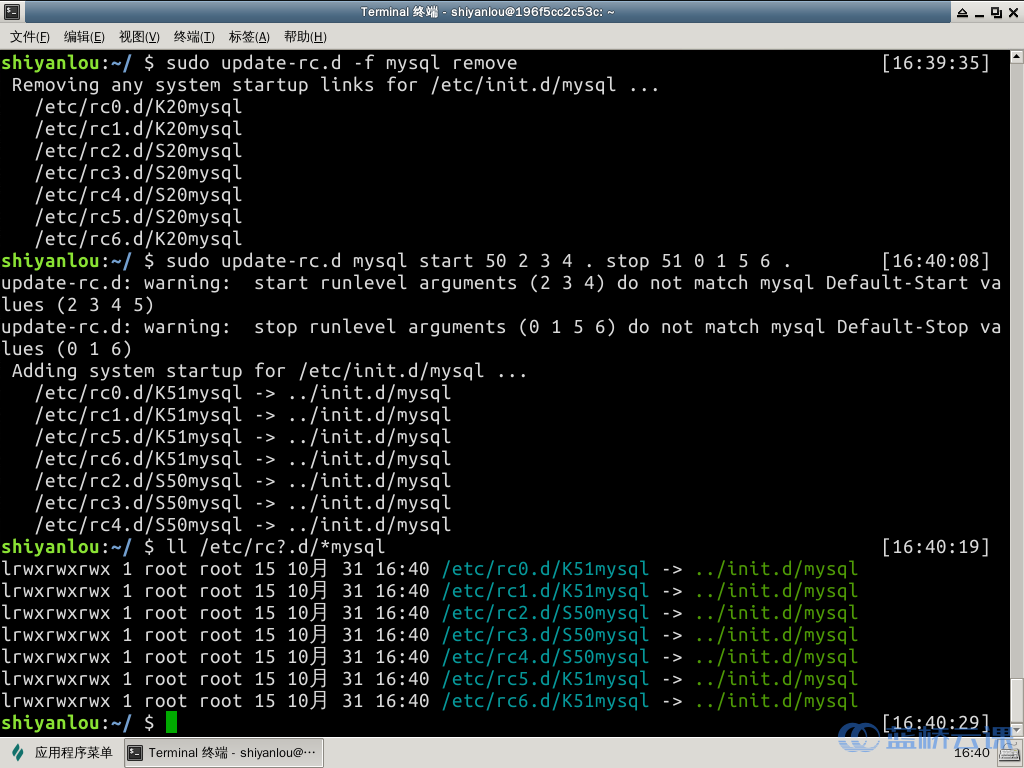
Task: Open the 视图(V) menu
Action: pyautogui.click(x=139, y=37)
